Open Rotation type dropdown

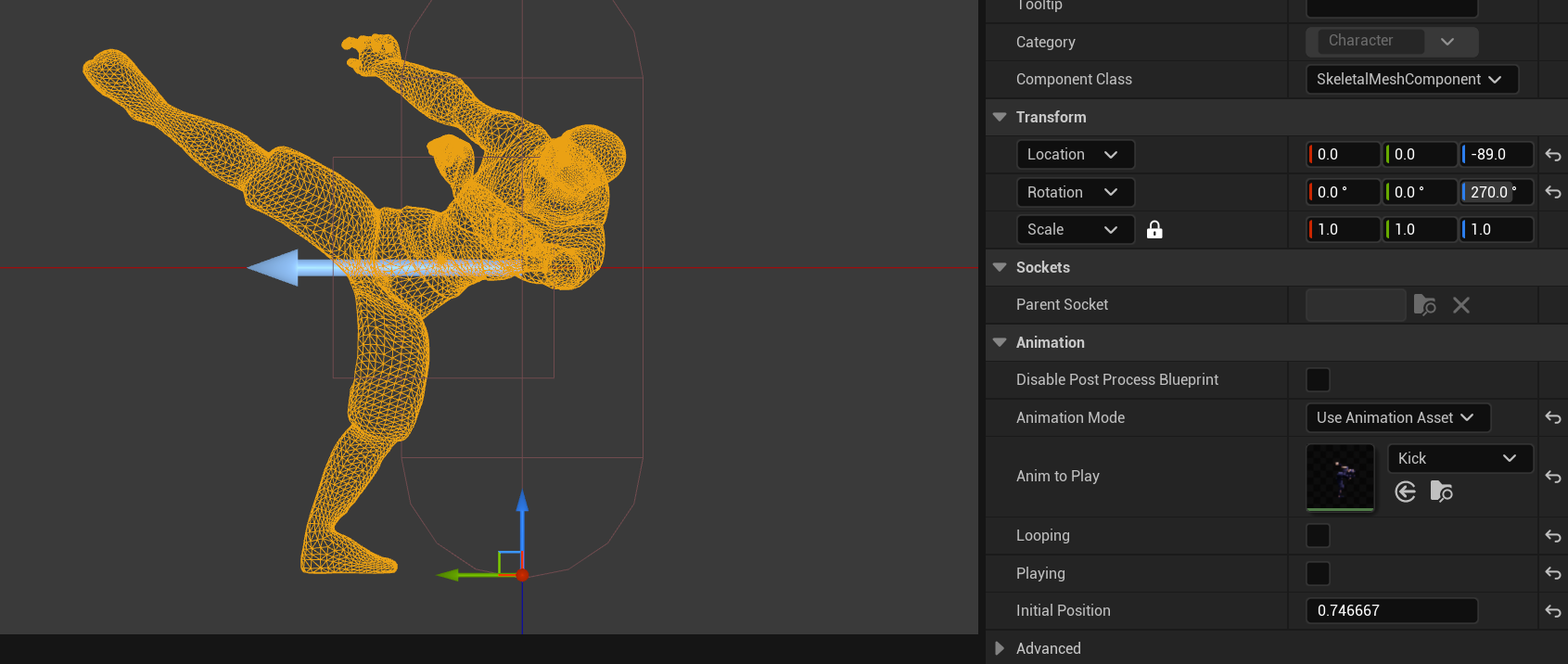[1075, 192]
